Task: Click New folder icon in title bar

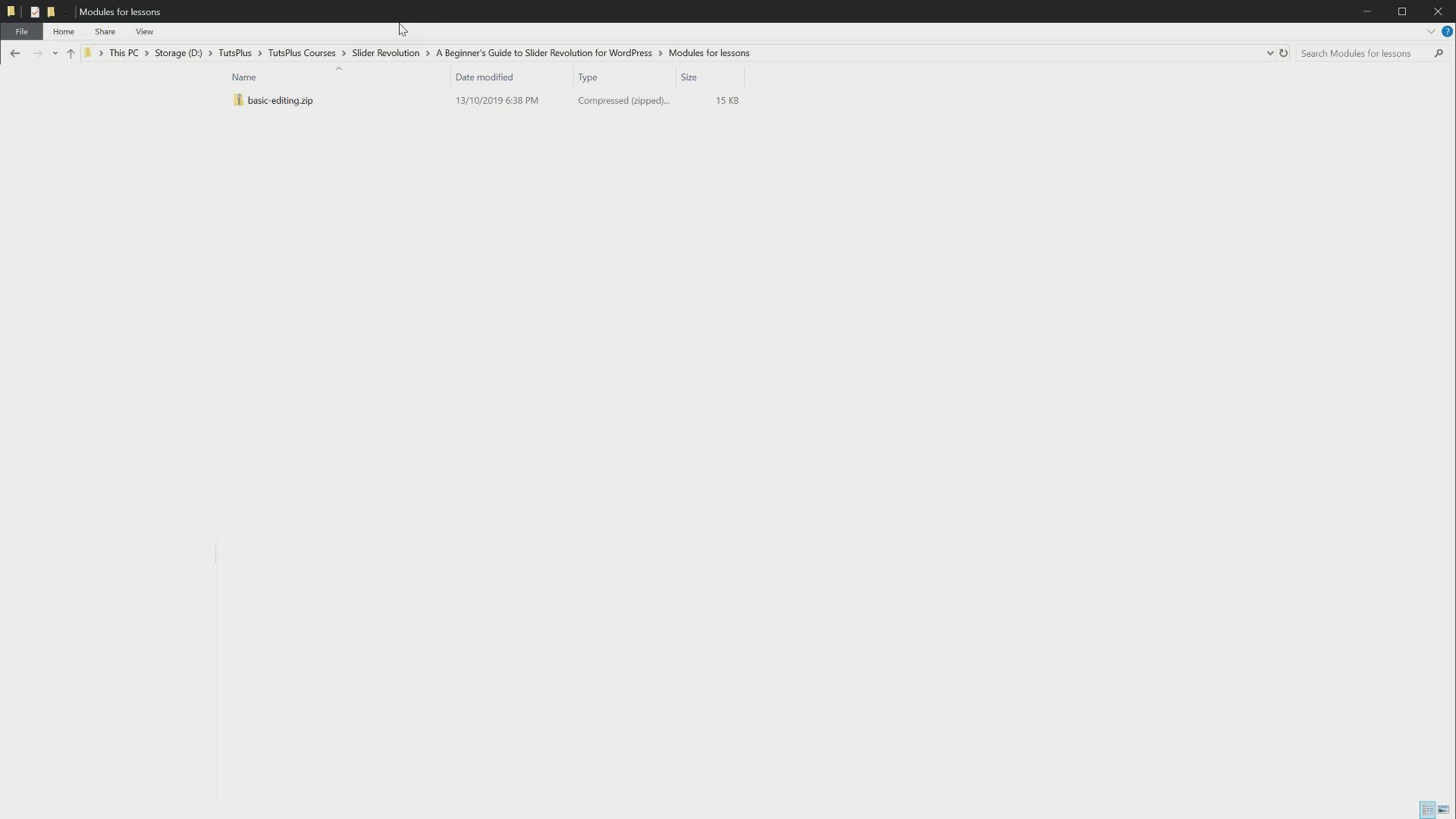Action: tap(51, 11)
